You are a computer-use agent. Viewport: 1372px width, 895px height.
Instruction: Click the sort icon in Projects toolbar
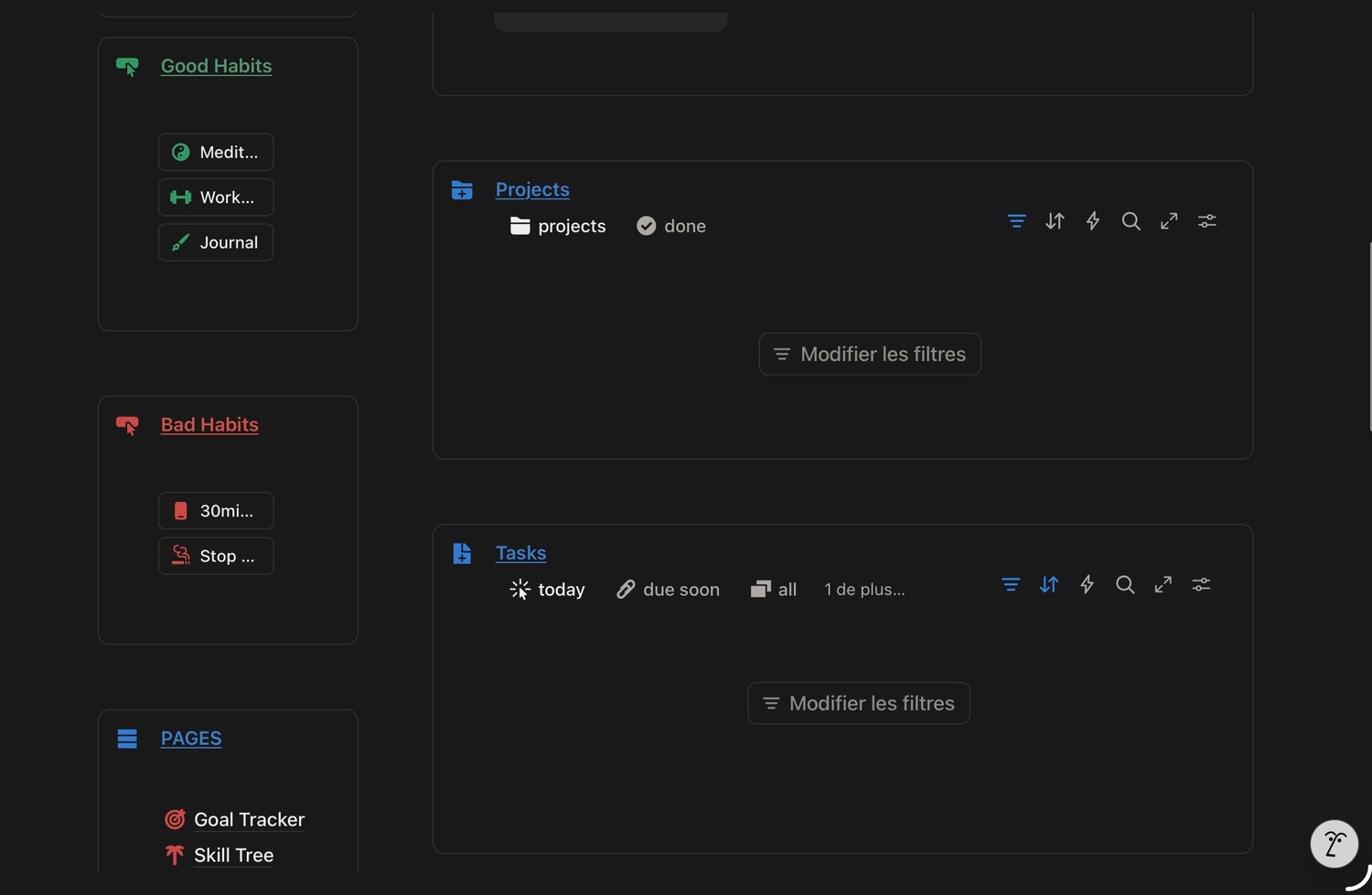(x=1055, y=221)
